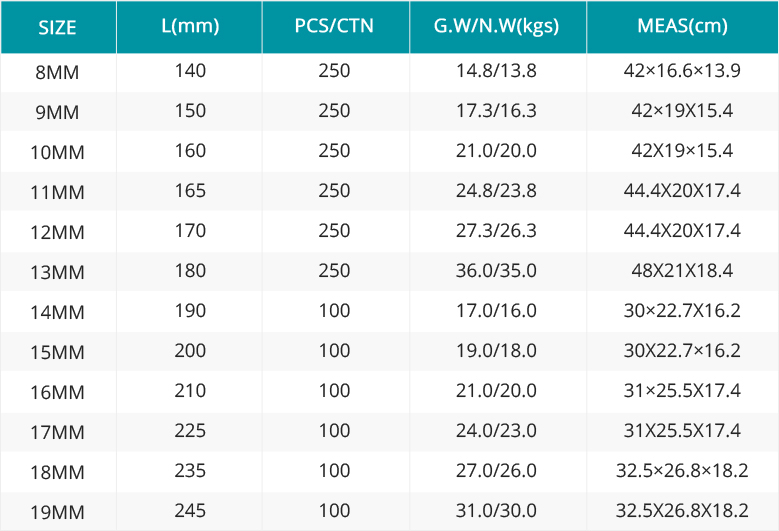Select the 48X21X18.4 measurement cell
This screenshot has width=779, height=531.
682,271
